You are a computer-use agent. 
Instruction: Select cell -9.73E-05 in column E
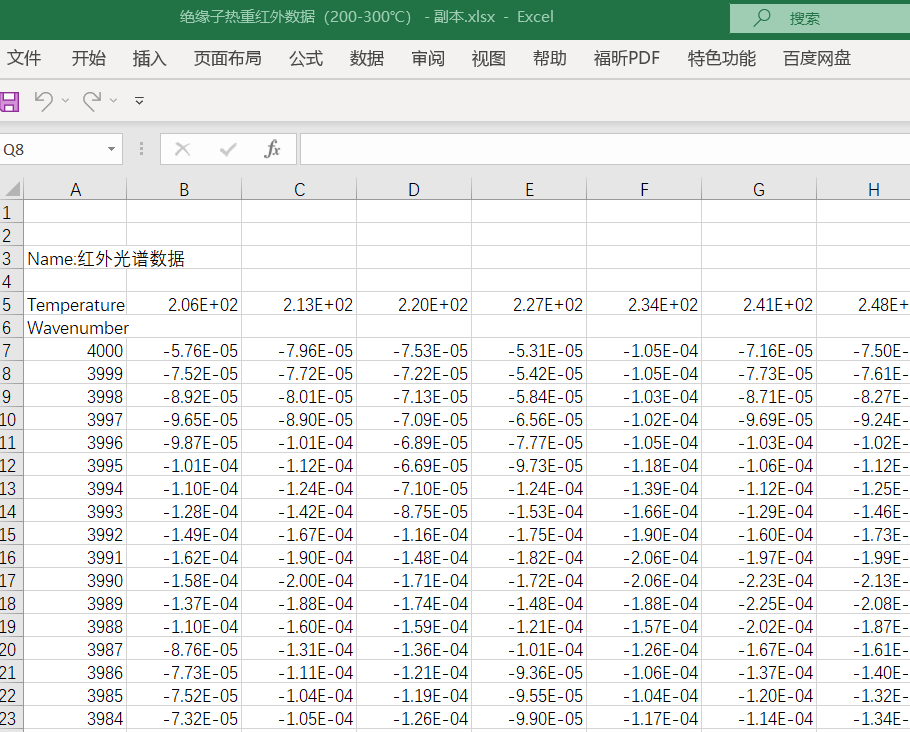(x=529, y=465)
